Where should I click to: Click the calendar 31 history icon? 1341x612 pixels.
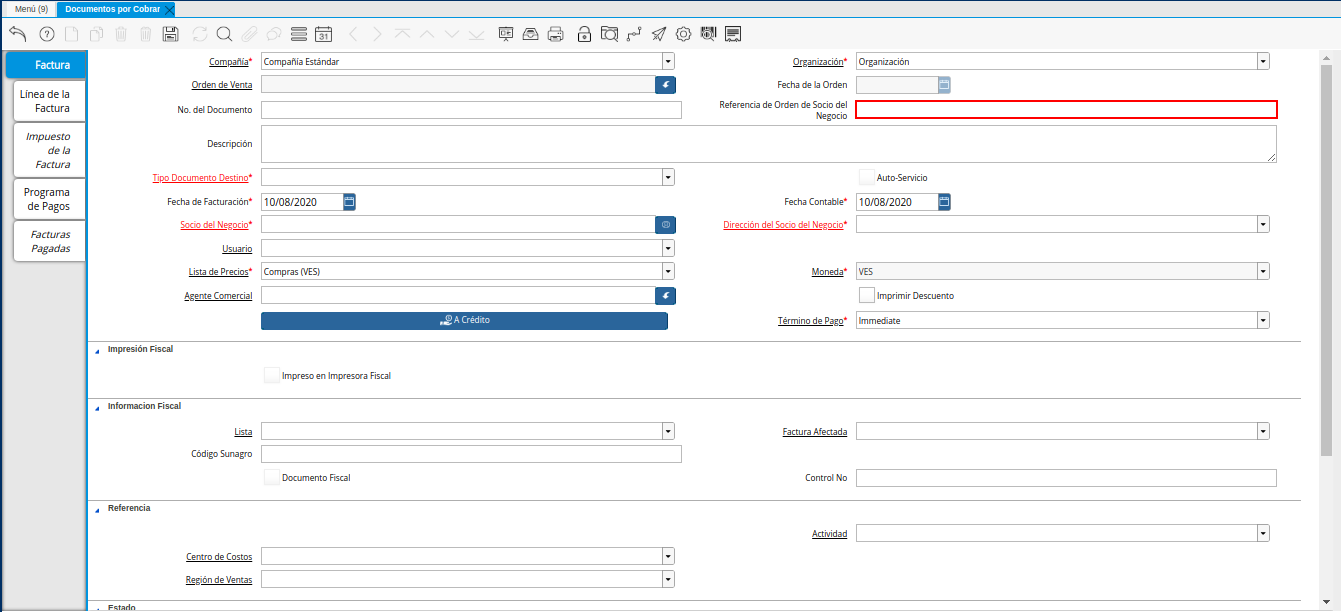tap(323, 34)
